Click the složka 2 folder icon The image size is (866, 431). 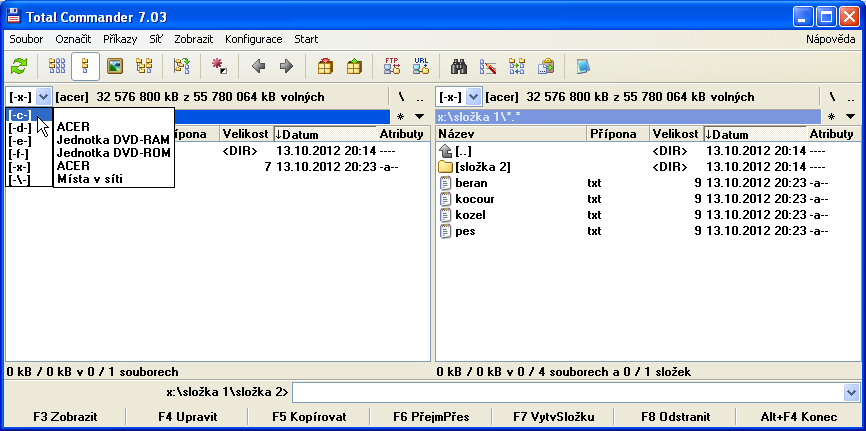click(445, 167)
